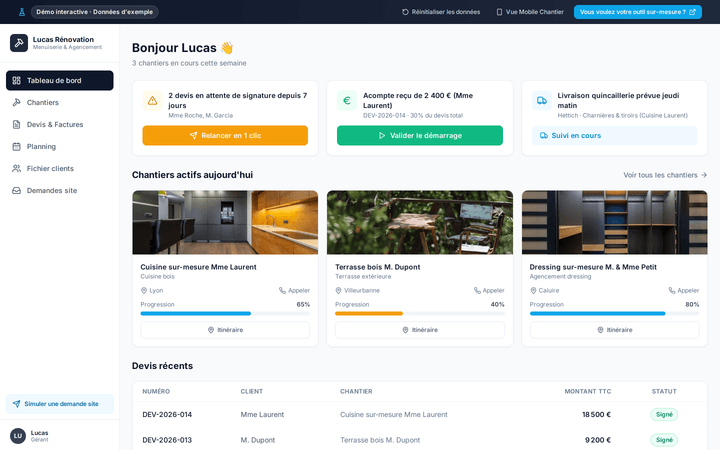Open Tableau de bord in sidebar

[60, 80]
